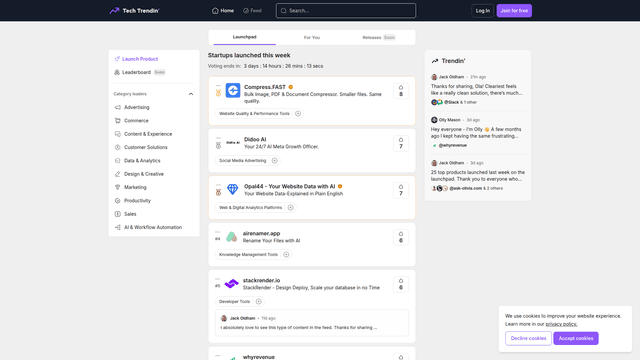Expand more tags on Didoo AI card

click(275, 160)
